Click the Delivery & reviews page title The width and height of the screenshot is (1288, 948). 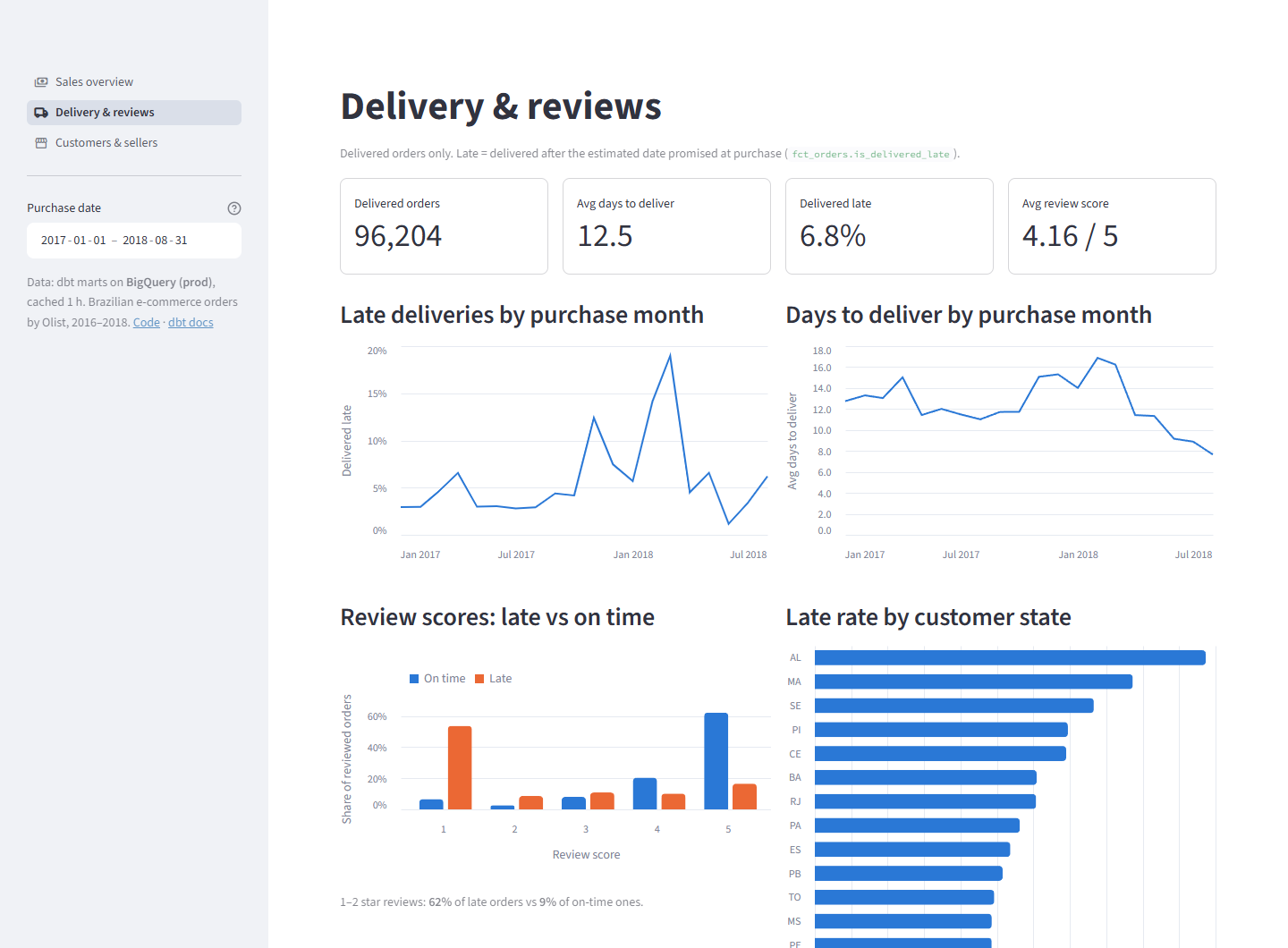501,106
